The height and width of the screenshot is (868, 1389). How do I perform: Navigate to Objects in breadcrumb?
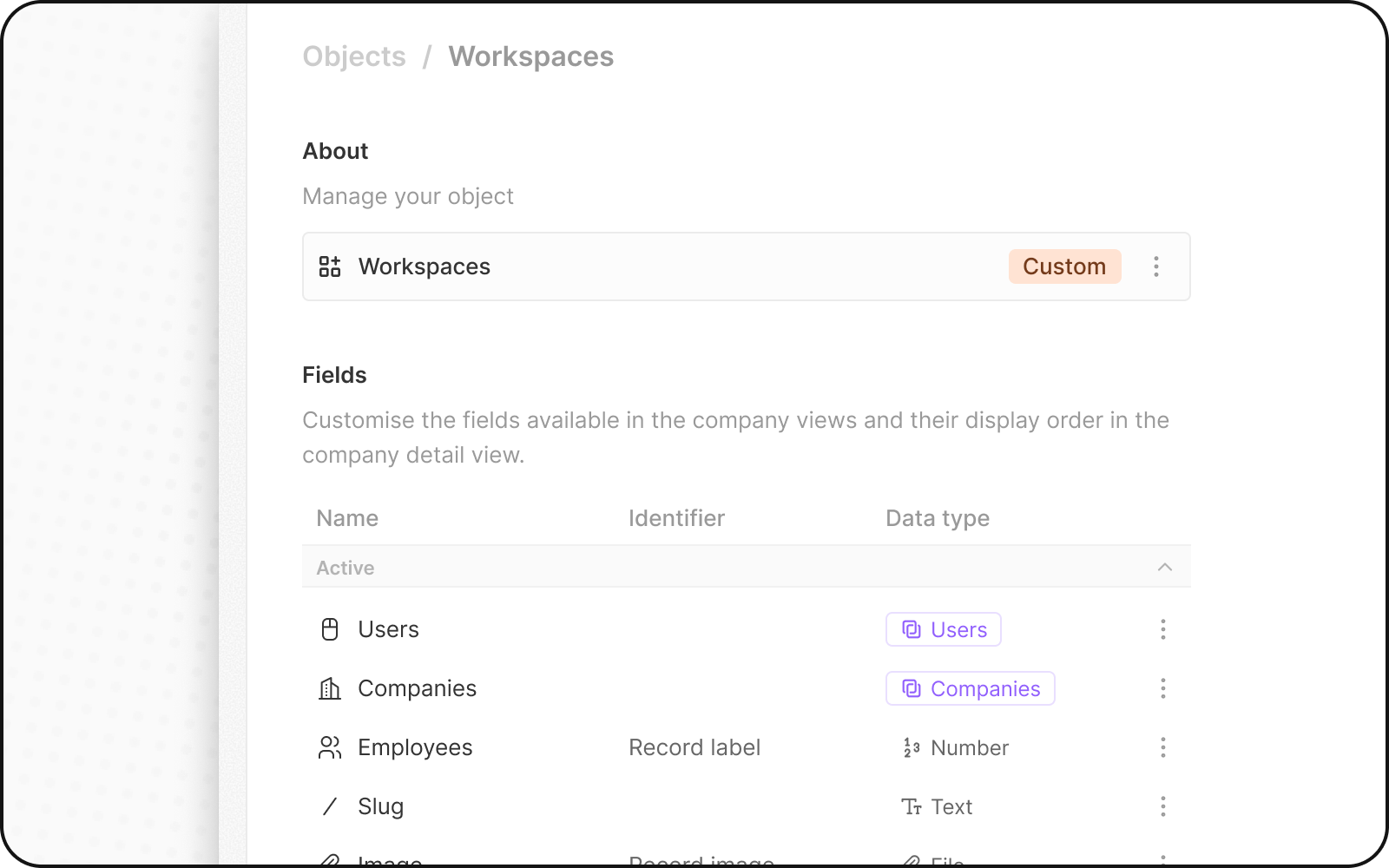tap(354, 56)
